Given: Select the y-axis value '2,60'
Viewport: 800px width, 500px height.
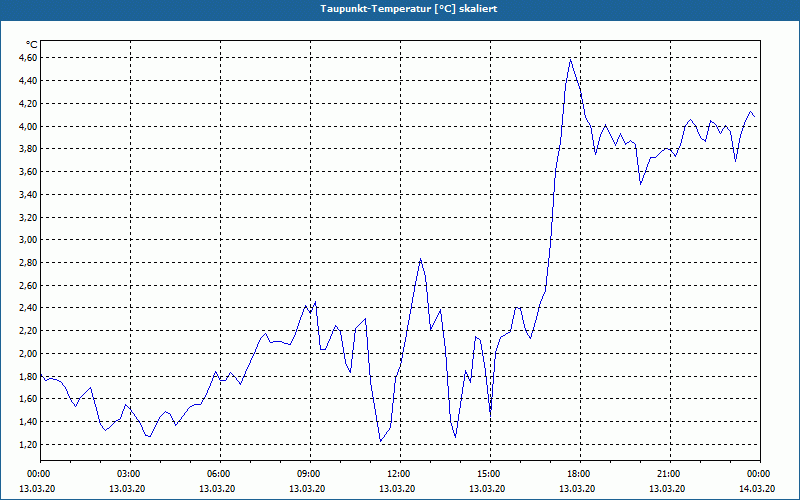Looking at the screenshot, I should tap(29, 285).
